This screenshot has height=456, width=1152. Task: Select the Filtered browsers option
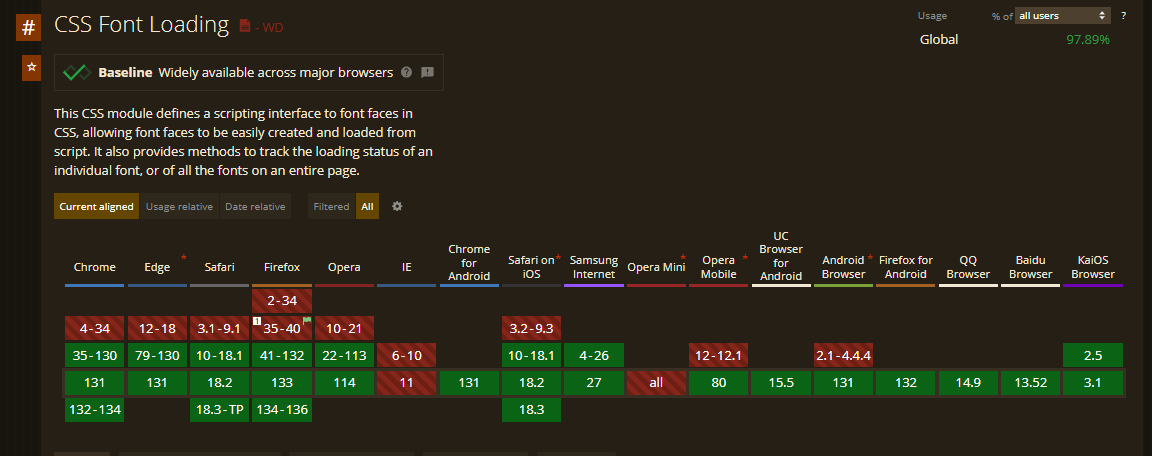(331, 206)
